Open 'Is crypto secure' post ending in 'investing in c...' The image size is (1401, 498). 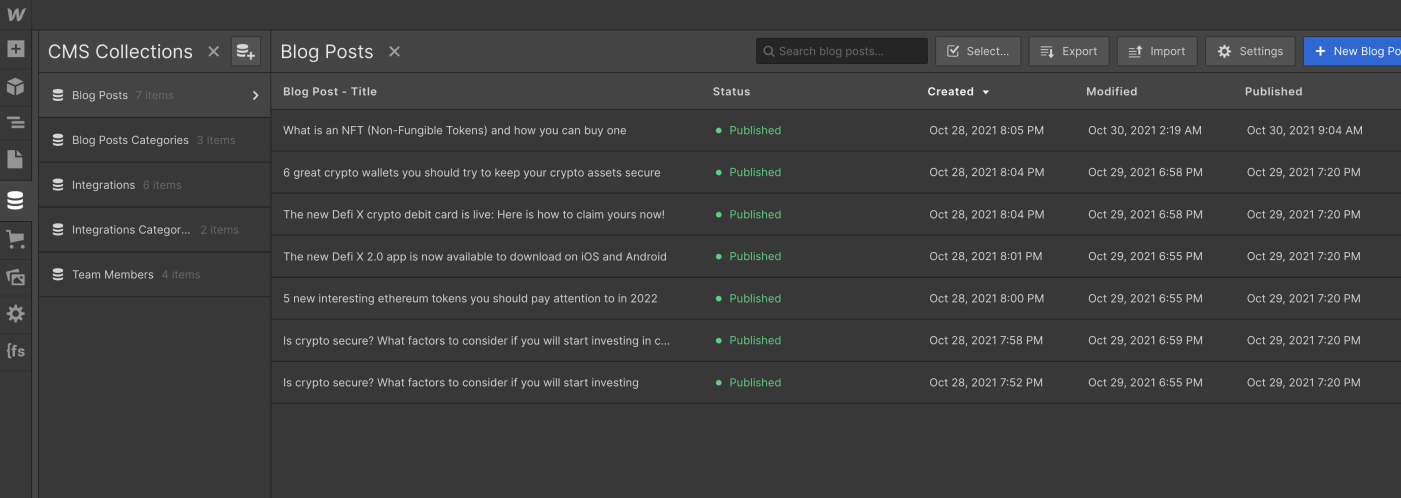[x=476, y=340]
